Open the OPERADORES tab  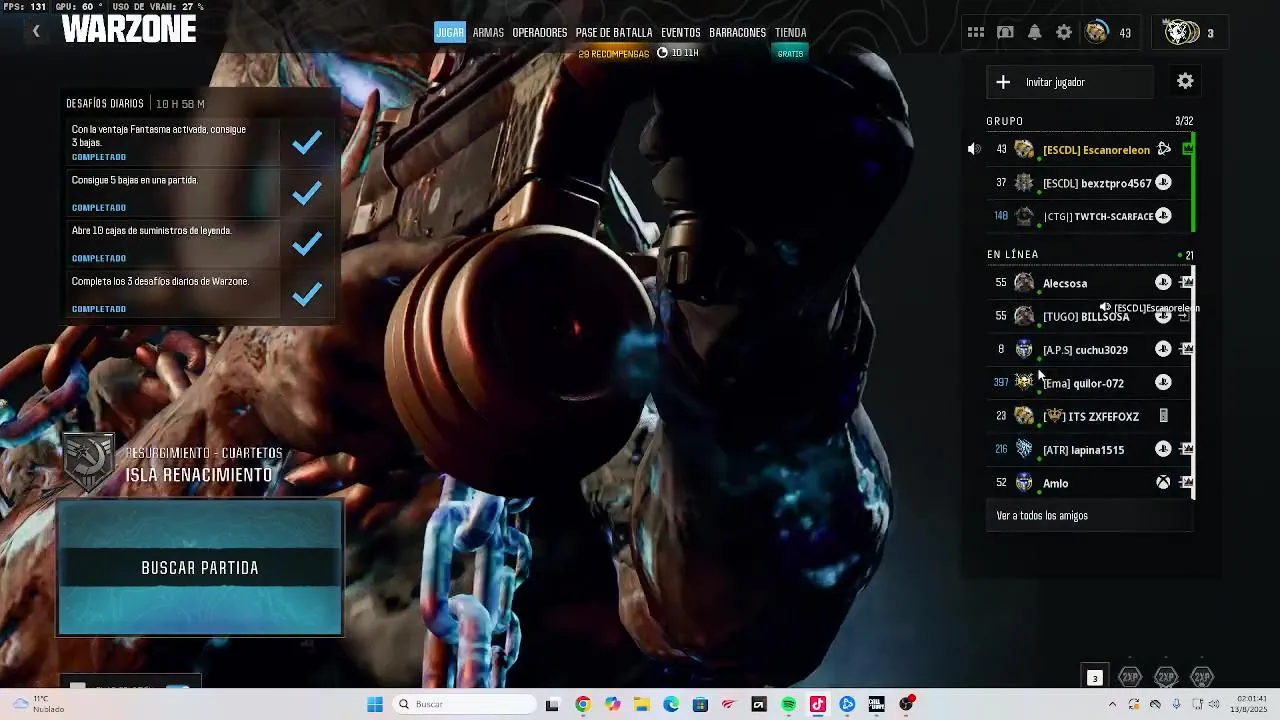[x=539, y=33]
